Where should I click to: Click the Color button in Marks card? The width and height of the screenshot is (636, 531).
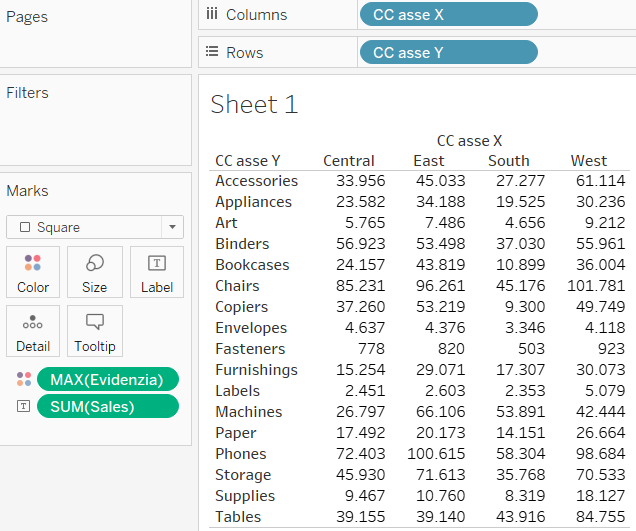click(33, 271)
